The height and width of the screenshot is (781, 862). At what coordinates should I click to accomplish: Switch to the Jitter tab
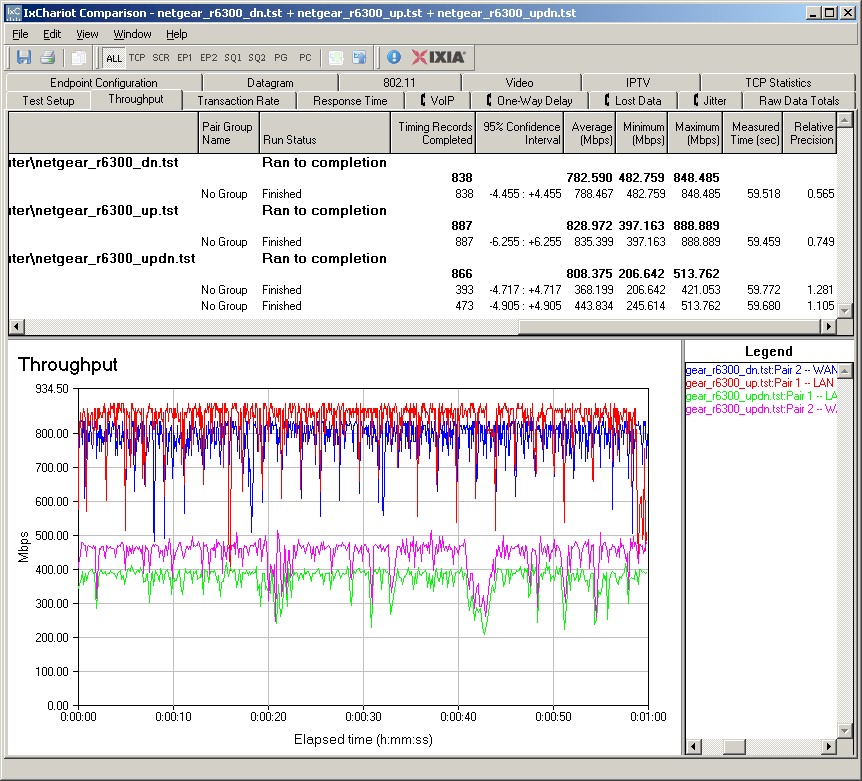point(710,101)
